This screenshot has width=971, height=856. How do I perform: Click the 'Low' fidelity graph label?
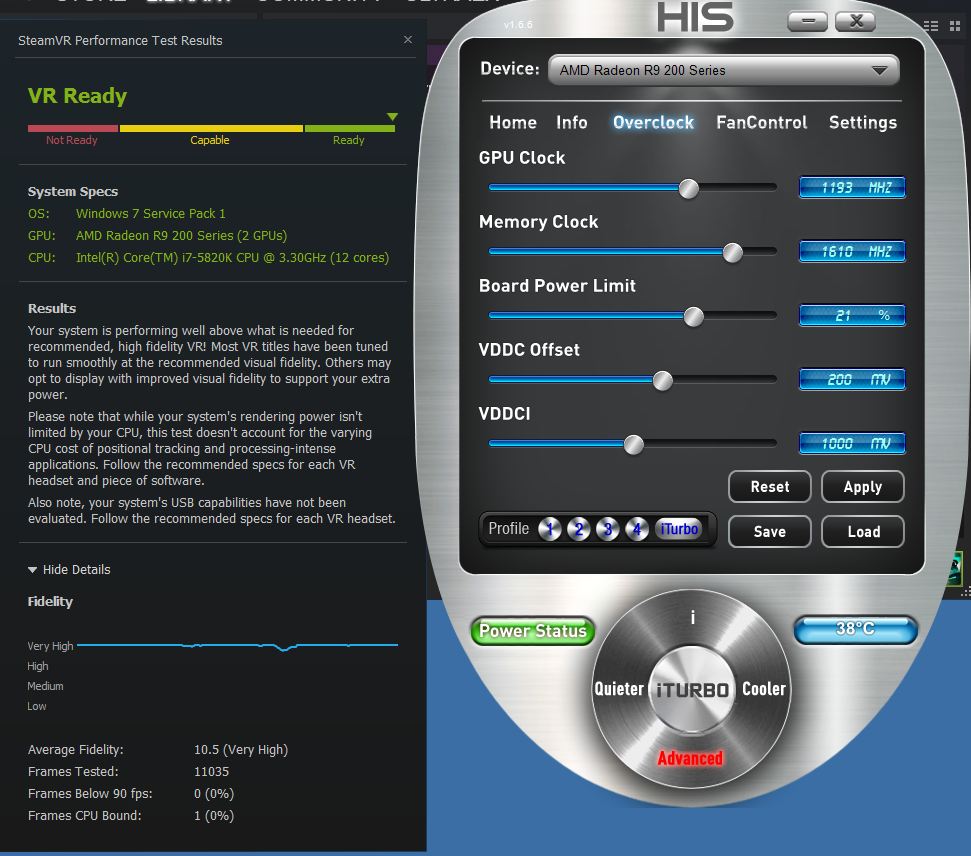(x=37, y=706)
